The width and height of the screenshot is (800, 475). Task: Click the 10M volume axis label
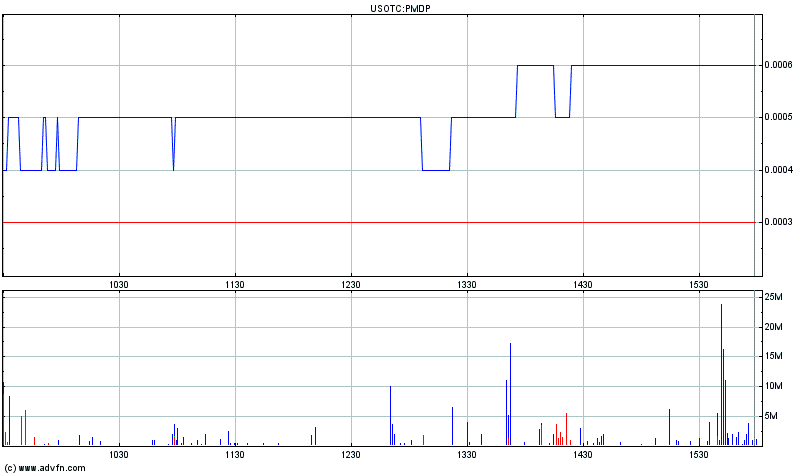pyautogui.click(x=773, y=386)
